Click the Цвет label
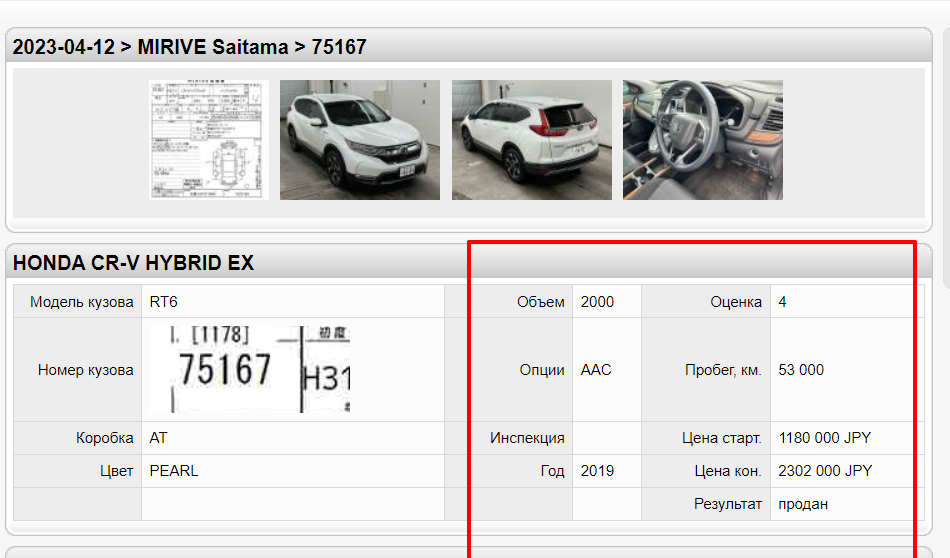Screen dimensions: 950x558 click(x=117, y=471)
